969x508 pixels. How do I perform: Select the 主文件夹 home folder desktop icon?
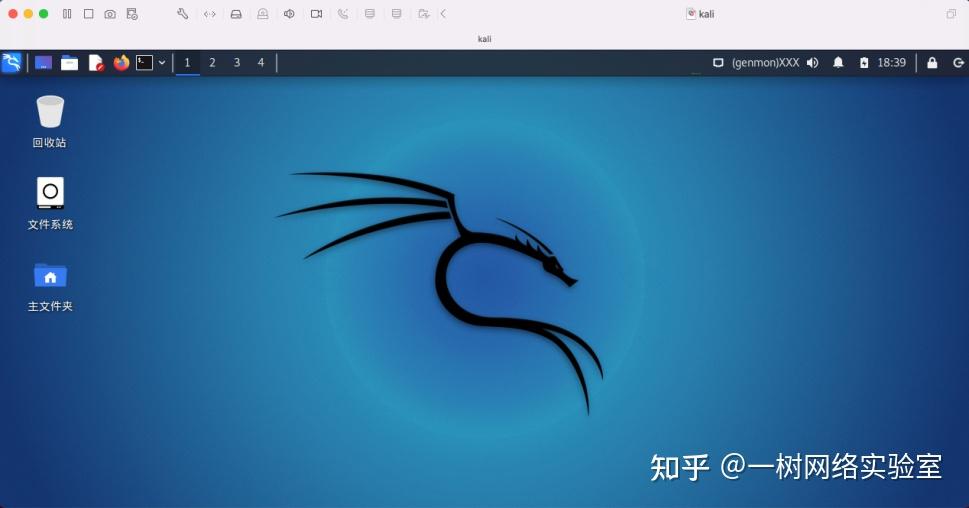[x=50, y=287]
